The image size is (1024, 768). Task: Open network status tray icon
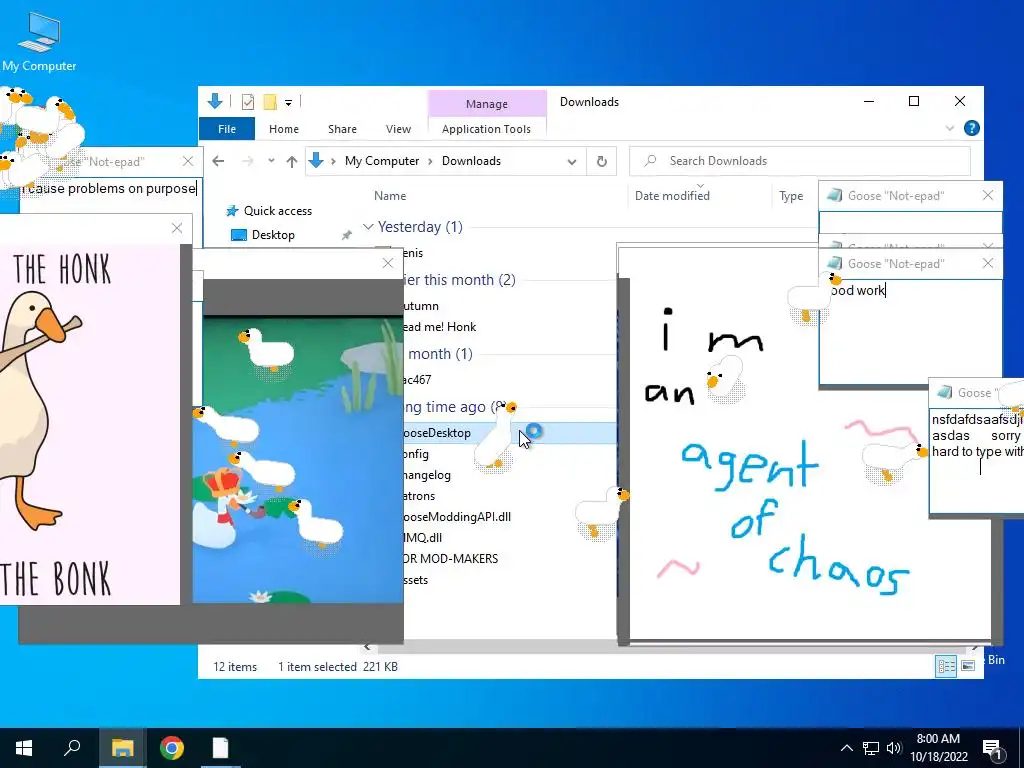click(871, 748)
